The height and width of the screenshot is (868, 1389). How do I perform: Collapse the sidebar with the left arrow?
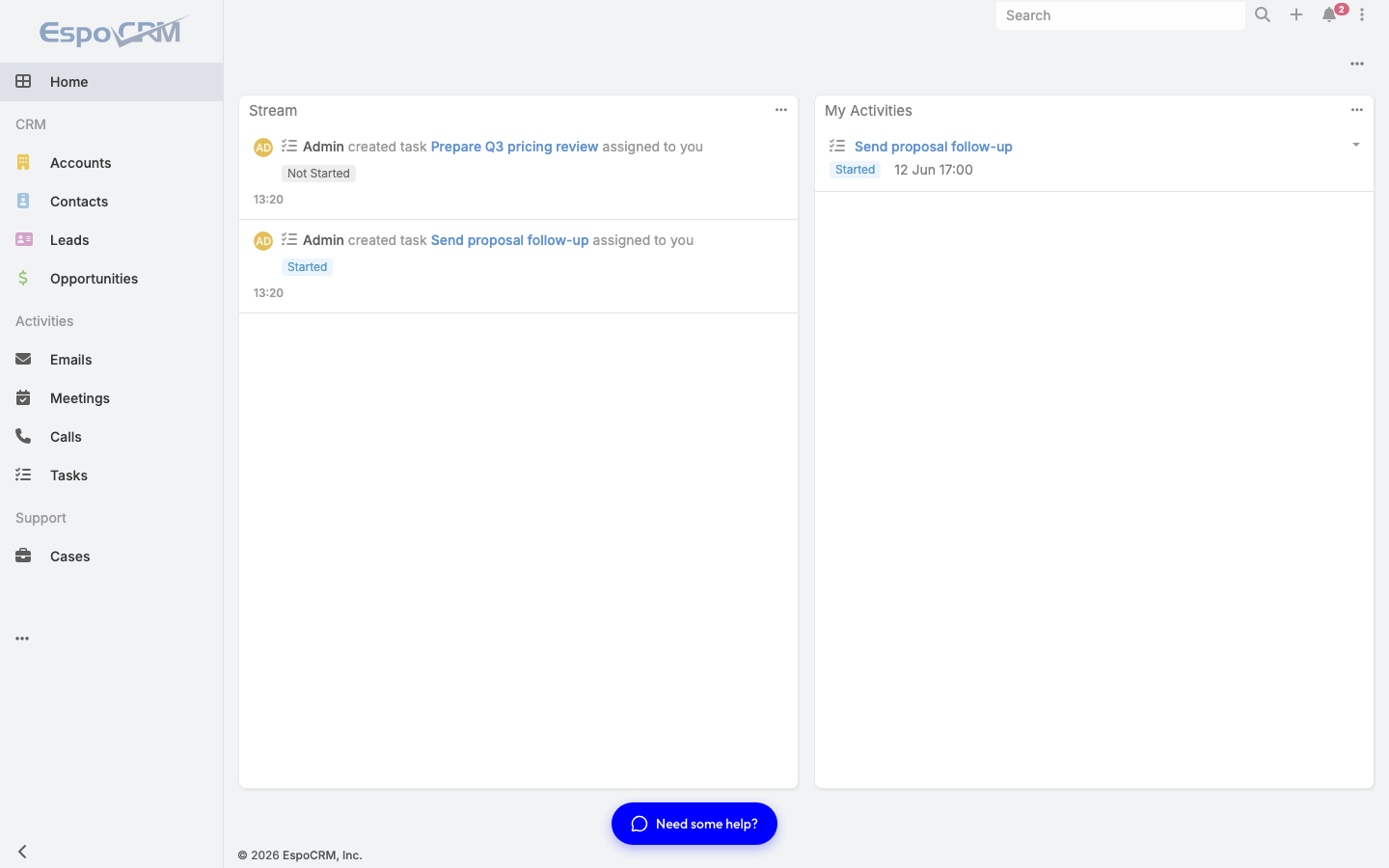tap(22, 852)
